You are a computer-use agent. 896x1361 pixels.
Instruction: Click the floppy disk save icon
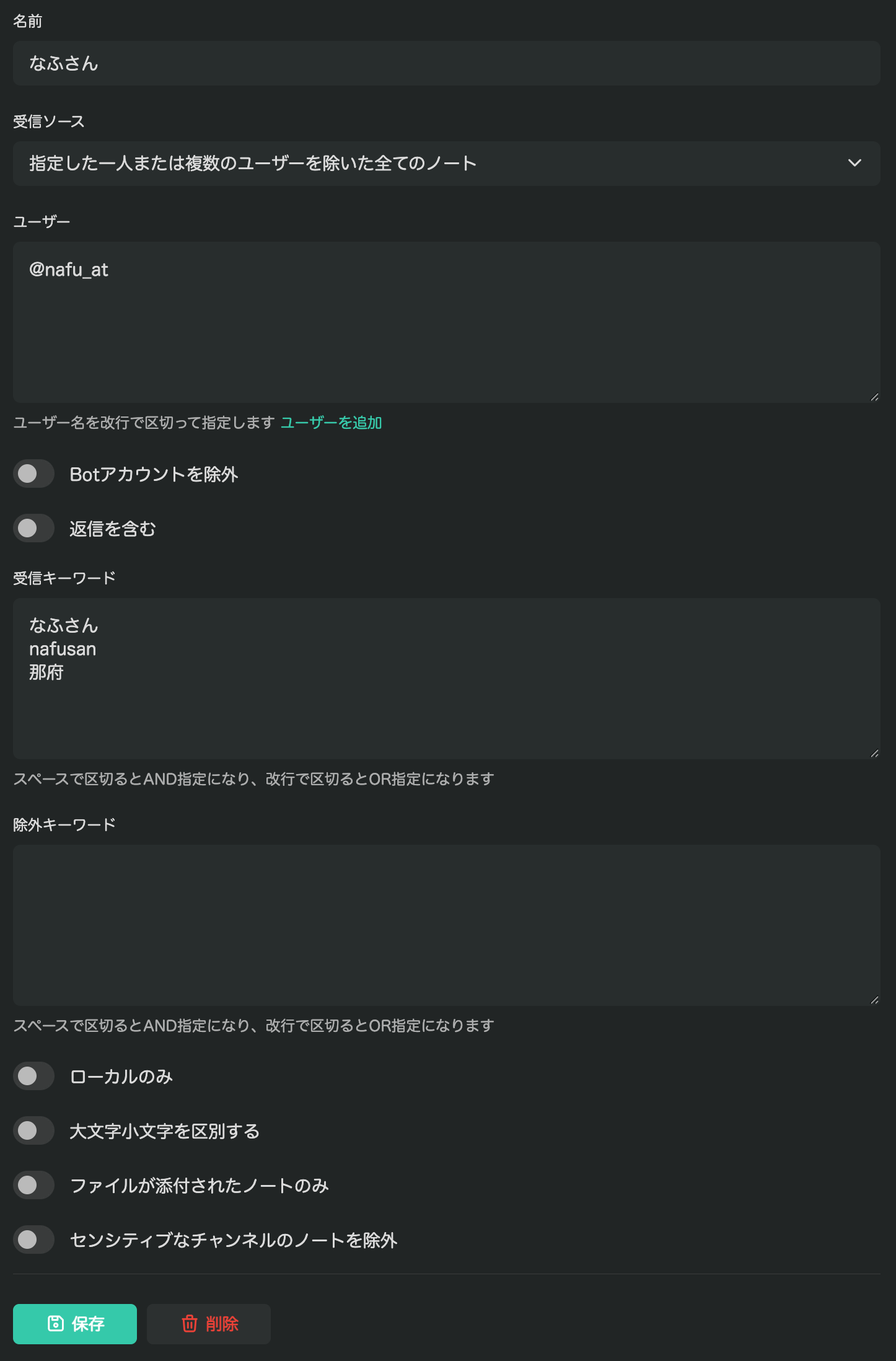[56, 1324]
